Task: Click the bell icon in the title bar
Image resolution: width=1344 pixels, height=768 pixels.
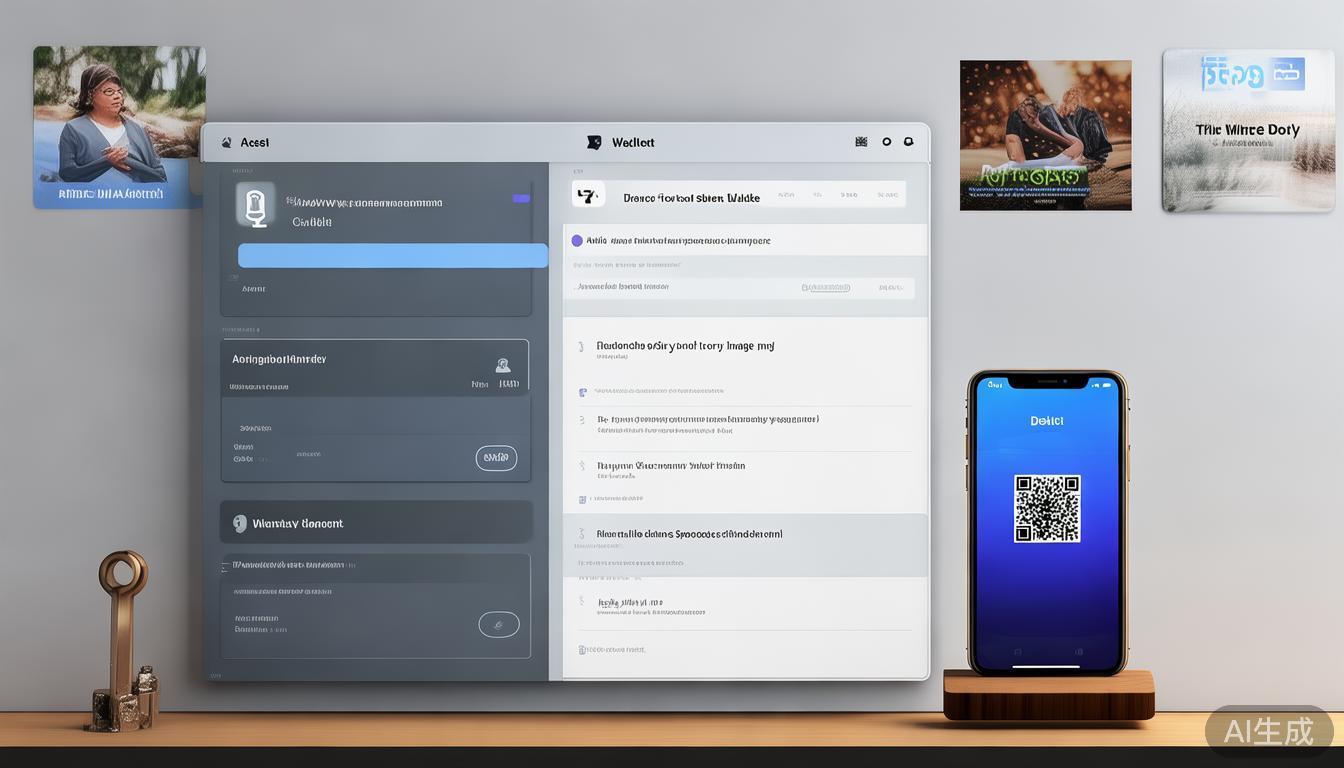Action: coord(908,142)
